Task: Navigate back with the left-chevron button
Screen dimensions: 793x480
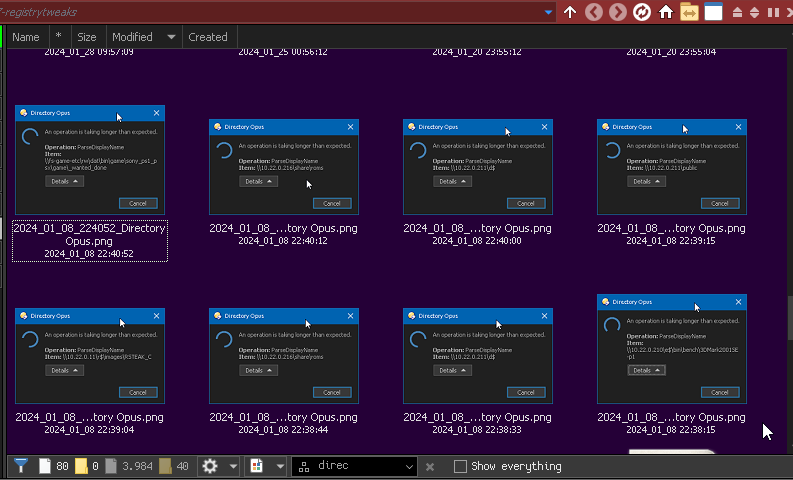Action: coord(594,12)
